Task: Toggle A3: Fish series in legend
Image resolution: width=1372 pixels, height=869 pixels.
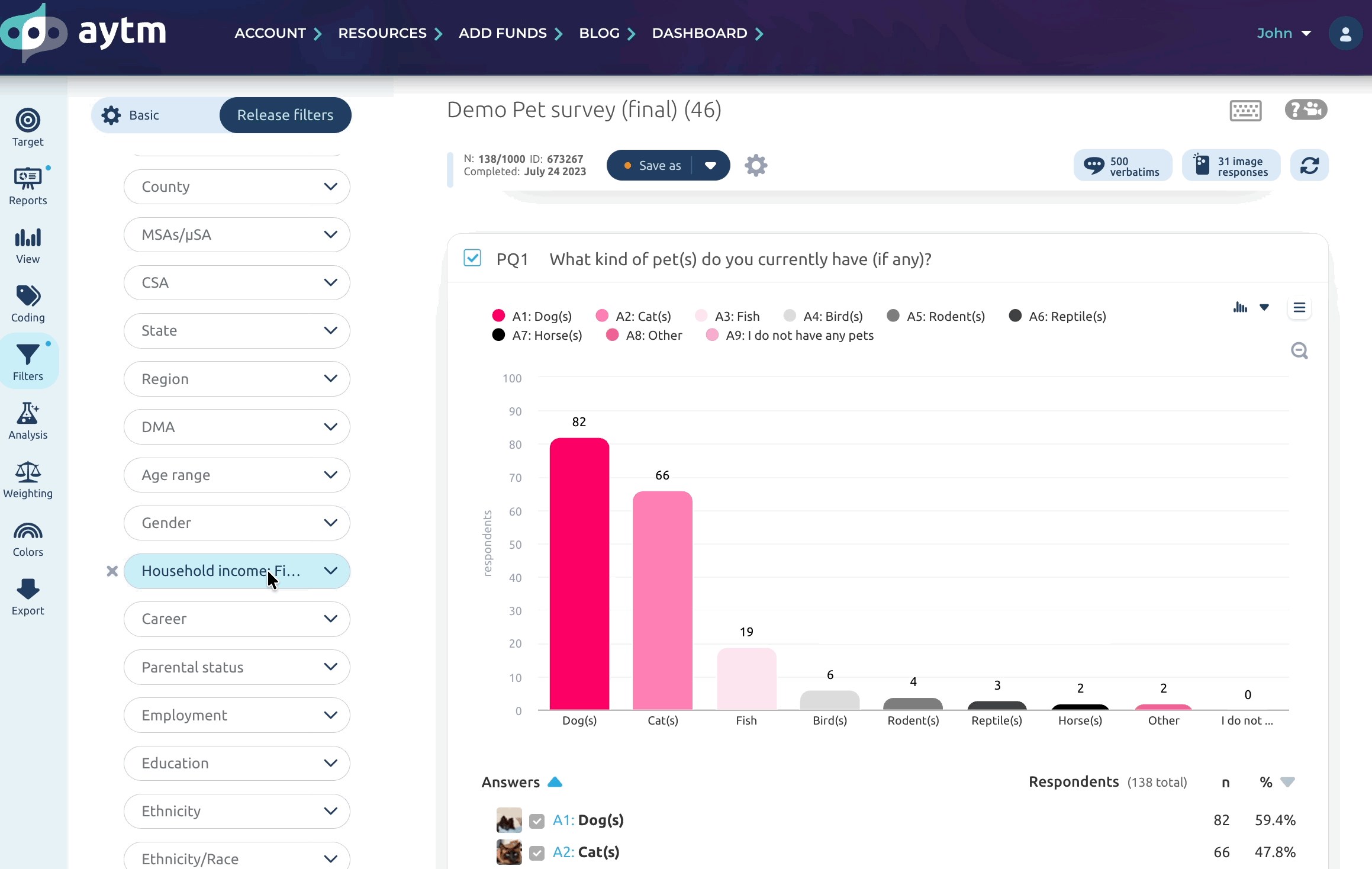Action: pyautogui.click(x=727, y=316)
